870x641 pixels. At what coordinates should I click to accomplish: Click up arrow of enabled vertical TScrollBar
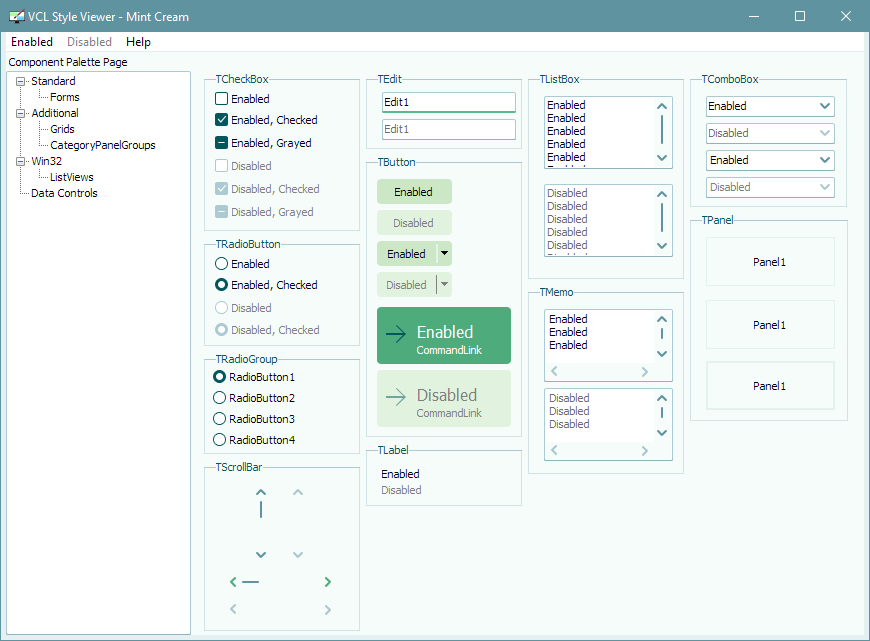click(261, 492)
